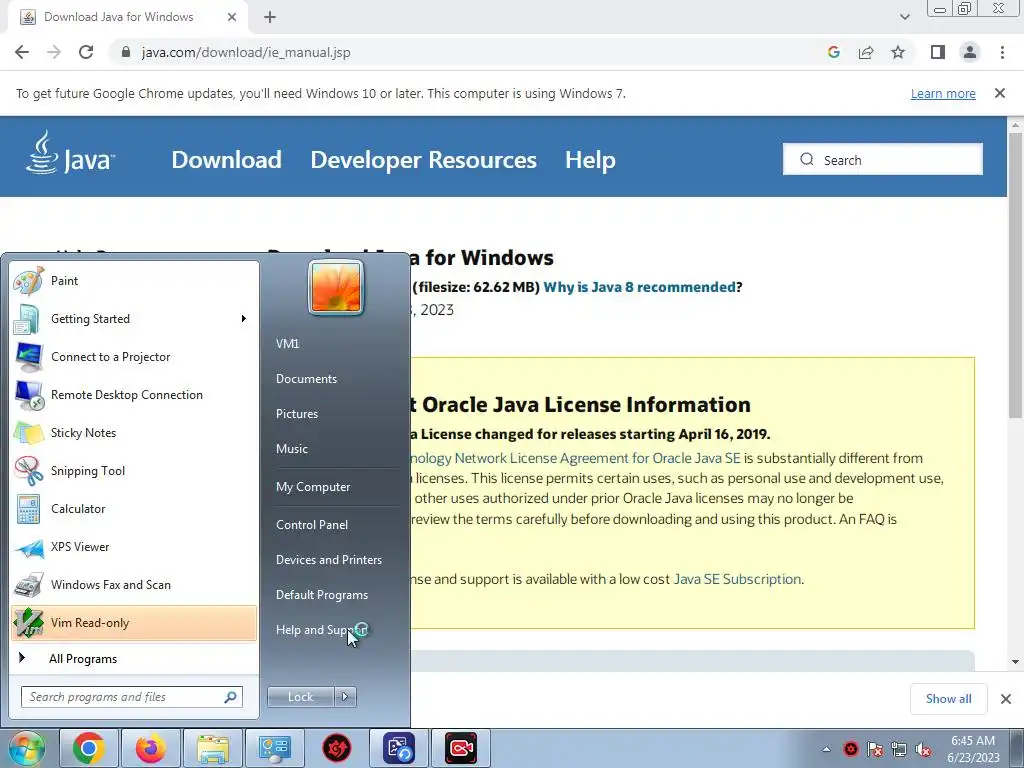Viewport: 1024px width, 768px height.
Task: Show hidden system tray icons
Action: tap(826, 749)
